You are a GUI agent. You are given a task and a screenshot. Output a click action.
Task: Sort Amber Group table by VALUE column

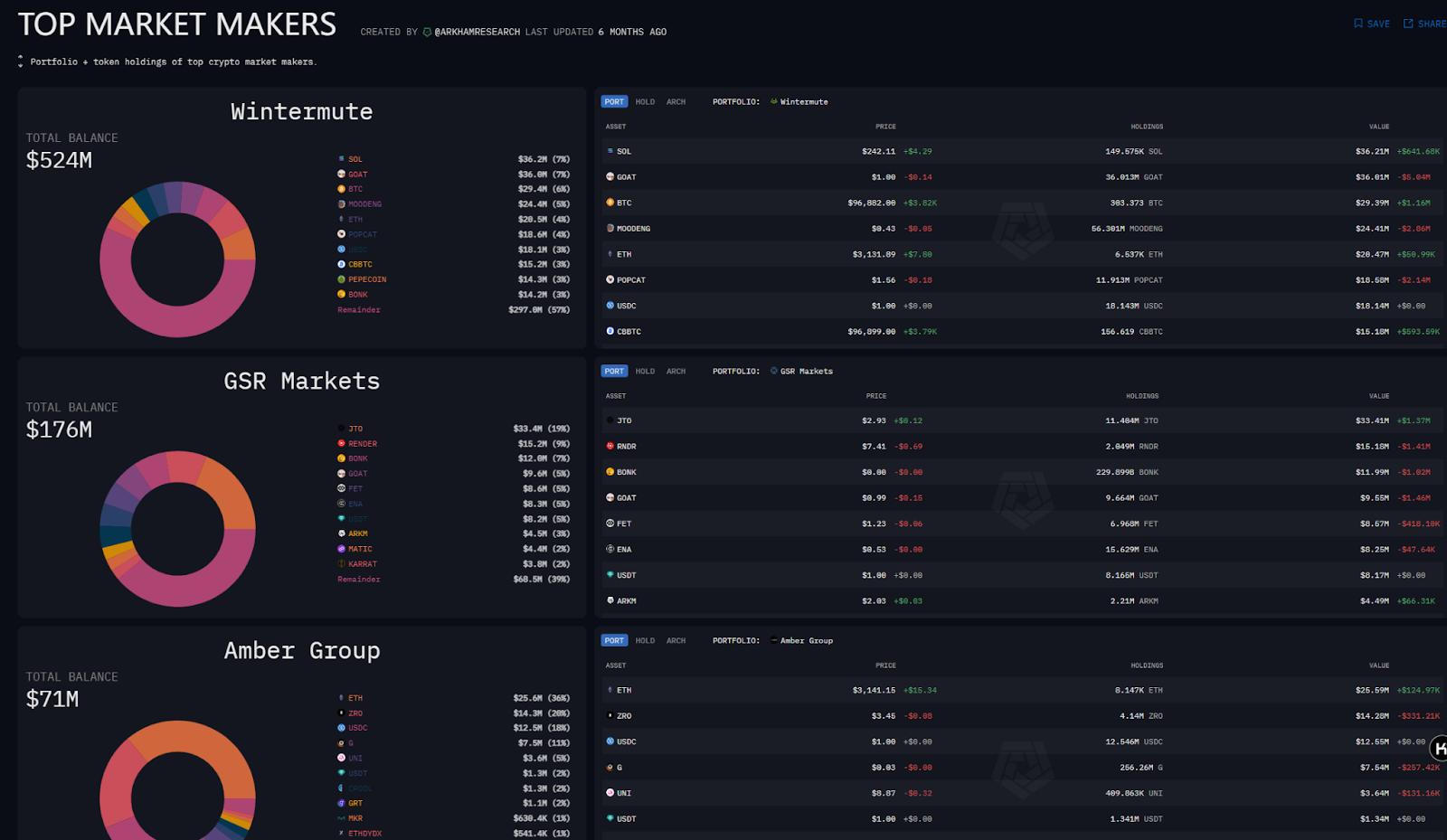pyautogui.click(x=1379, y=665)
